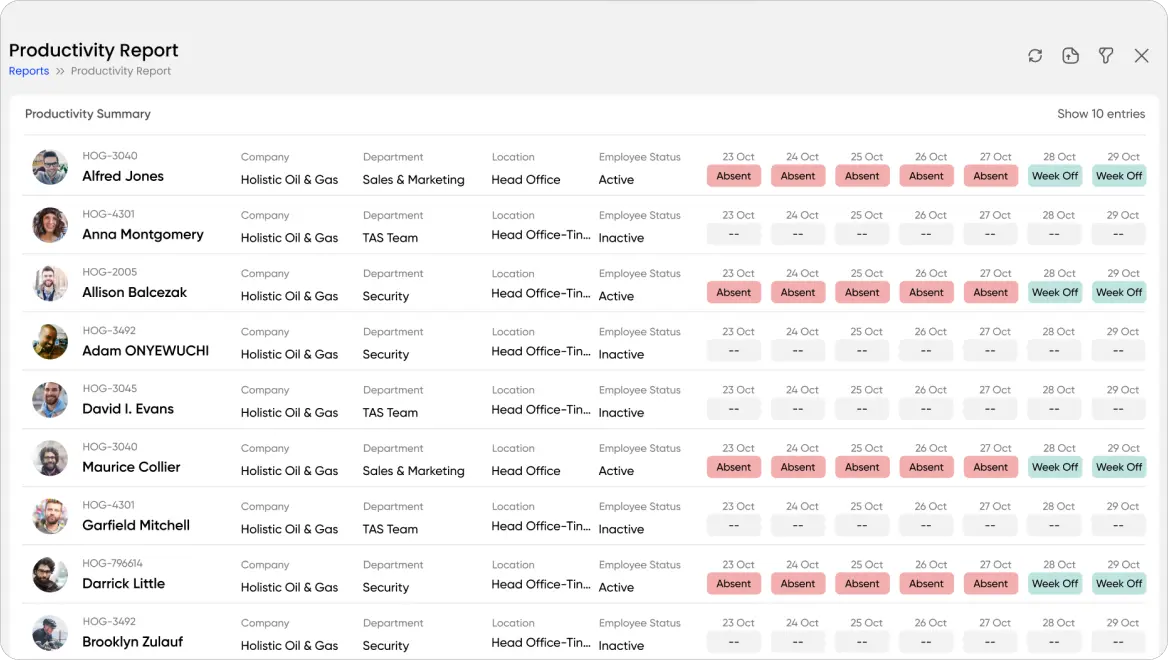Viewport: 1168px width, 660px height.
Task: Click the export file icon
Action: (1070, 56)
